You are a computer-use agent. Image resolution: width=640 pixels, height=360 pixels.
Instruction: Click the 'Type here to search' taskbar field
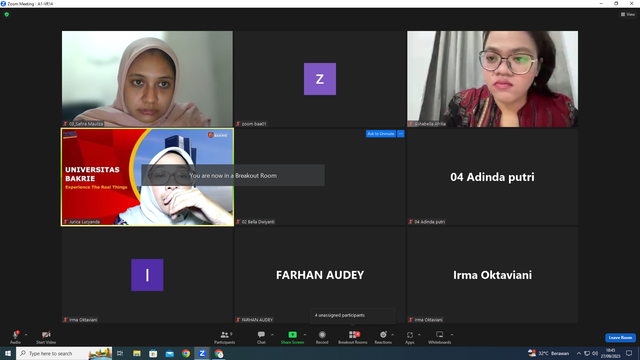coord(64,353)
